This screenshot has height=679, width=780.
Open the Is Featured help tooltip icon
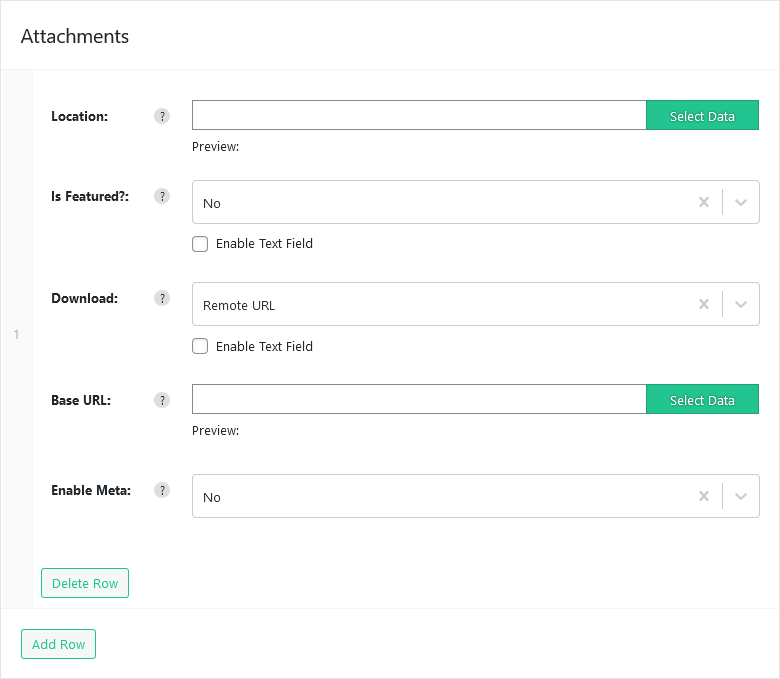pyautogui.click(x=162, y=196)
